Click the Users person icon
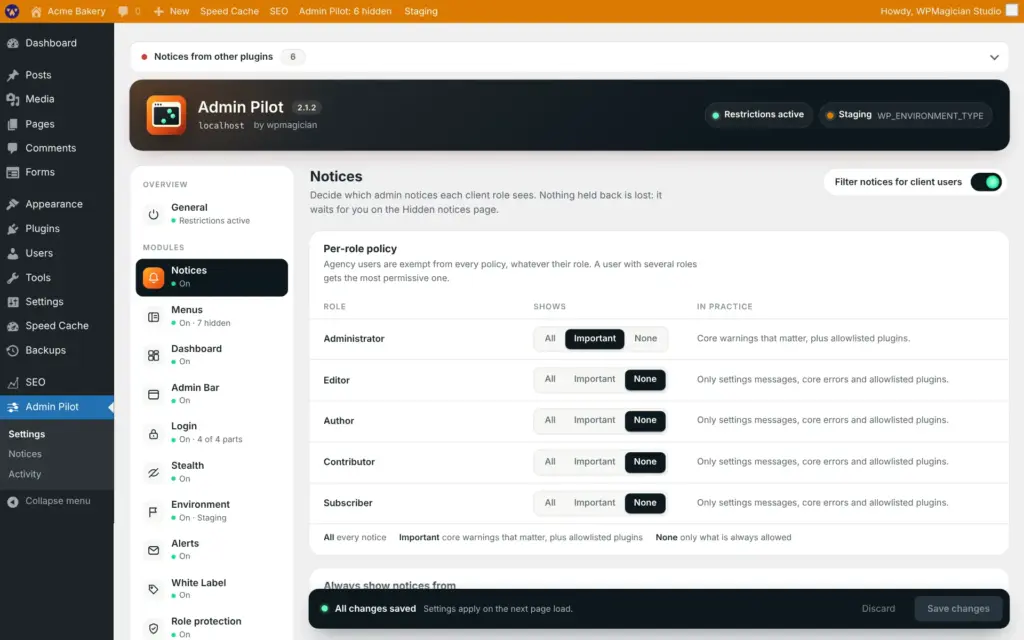The image size is (1024, 640). tap(13, 253)
